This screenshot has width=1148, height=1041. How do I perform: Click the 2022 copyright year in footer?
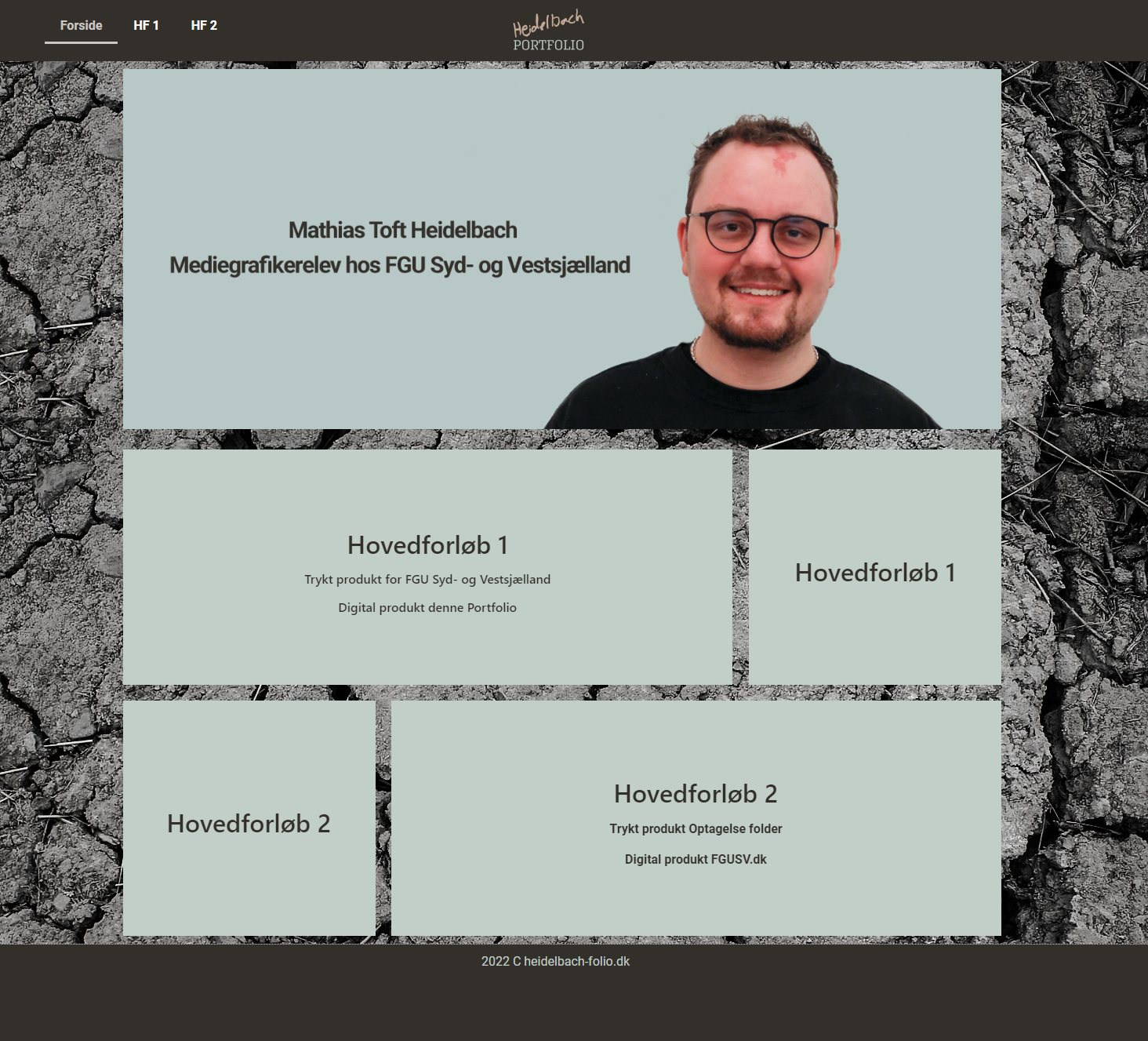point(495,962)
